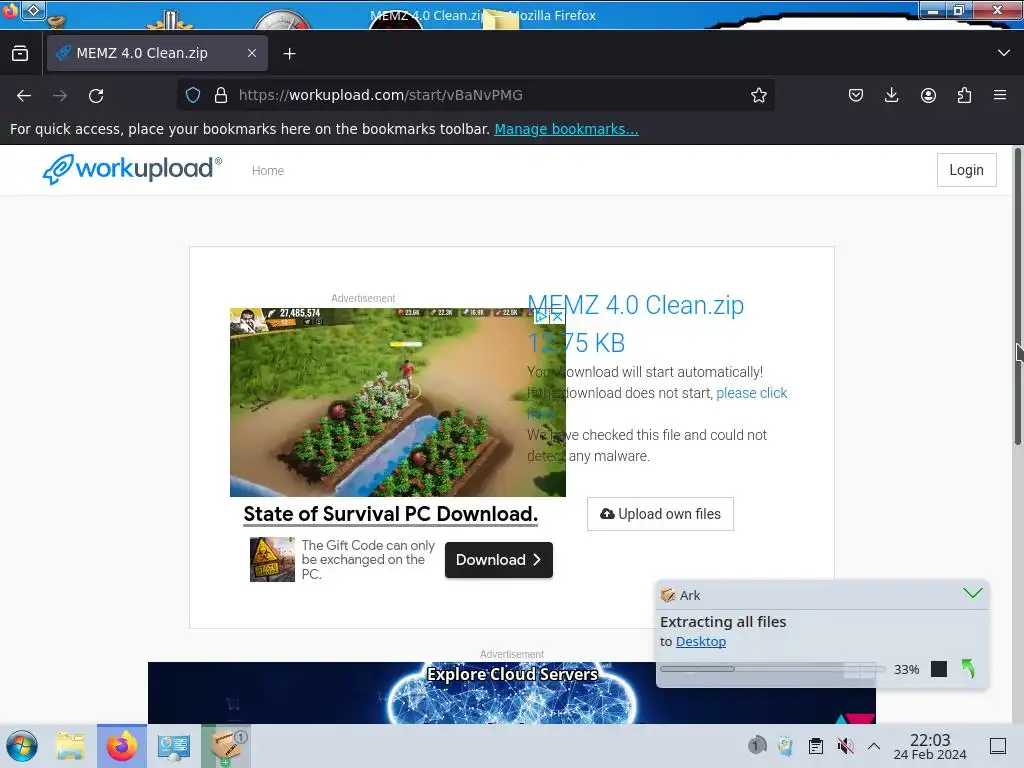Go to Home in workupload navigation
1024x768 pixels.
tap(268, 170)
